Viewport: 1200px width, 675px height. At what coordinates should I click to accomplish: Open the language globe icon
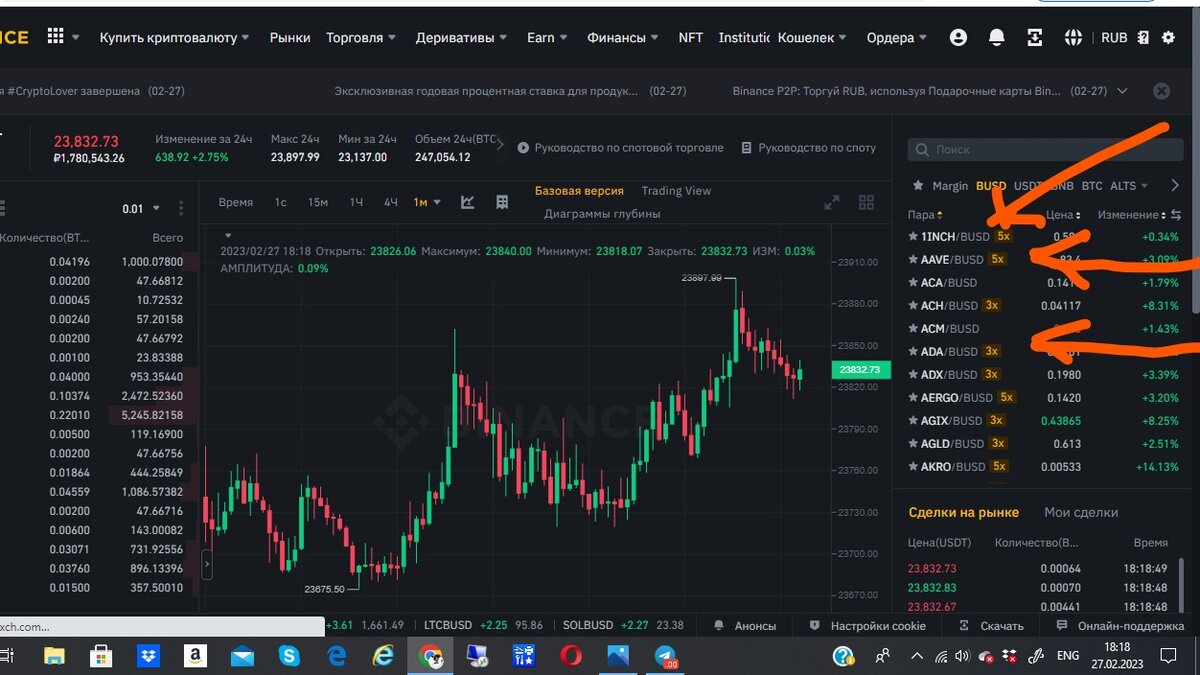pos(1074,38)
